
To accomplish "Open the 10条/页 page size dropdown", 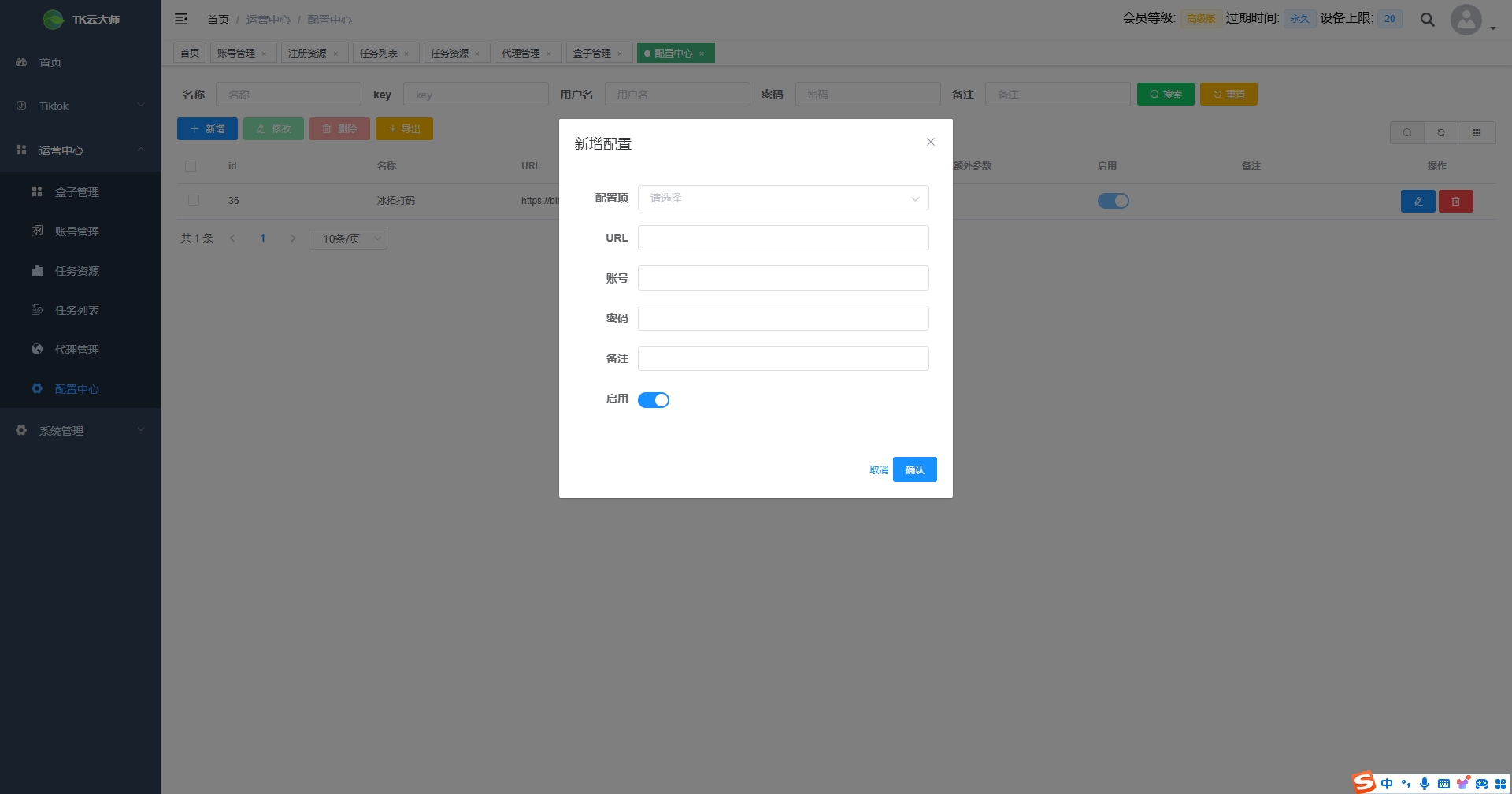I will pos(347,238).
